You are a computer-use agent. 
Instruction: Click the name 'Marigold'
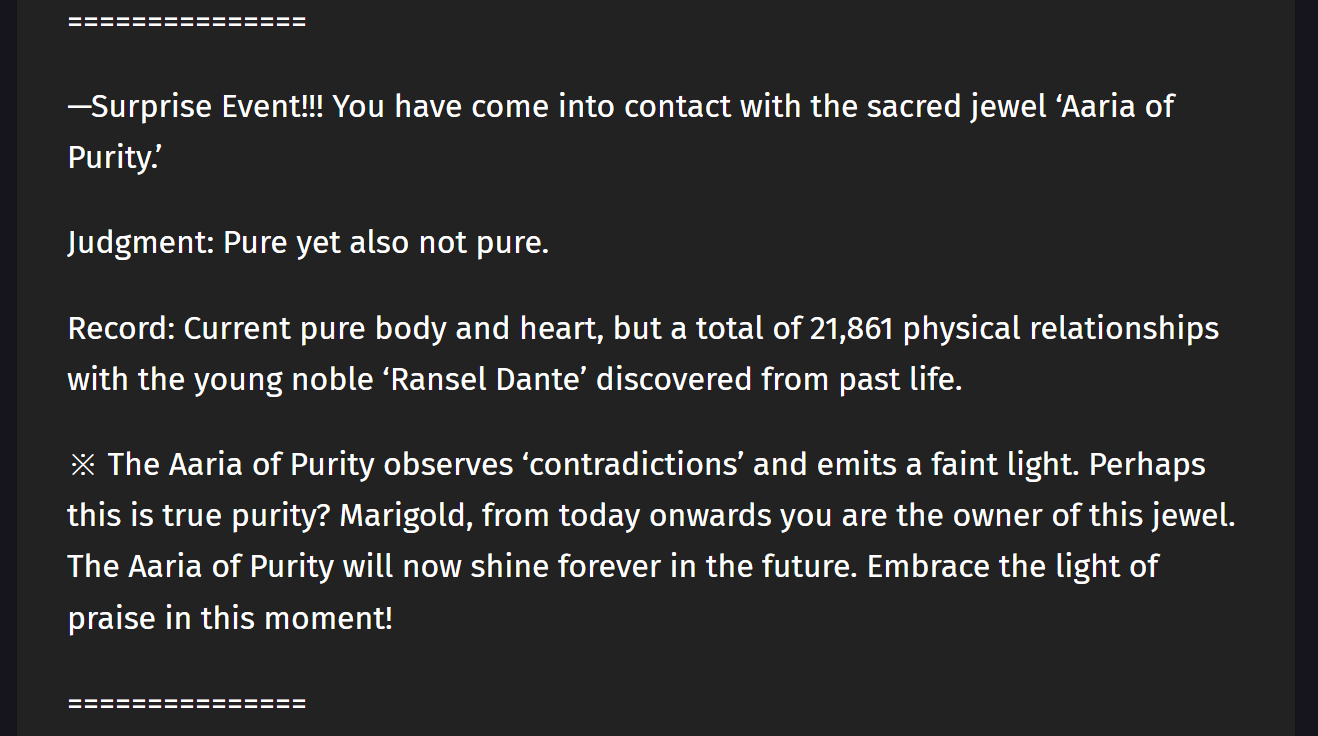(406, 516)
